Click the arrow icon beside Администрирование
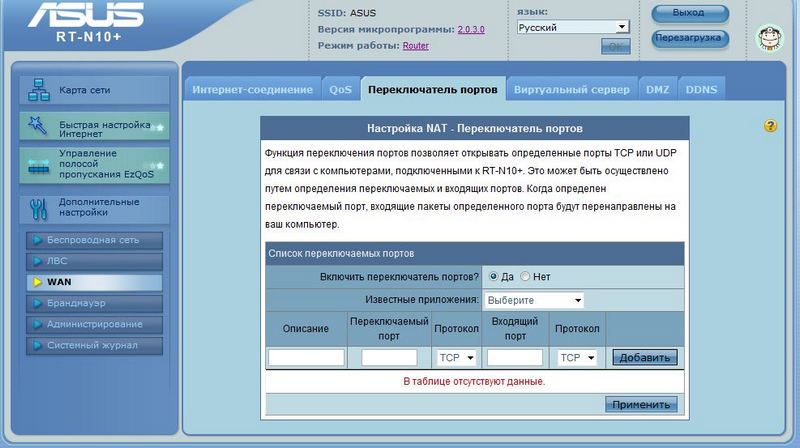Image resolution: width=800 pixels, height=448 pixels. (37, 324)
